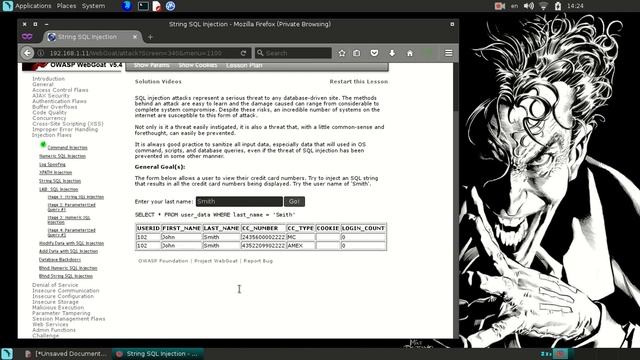The image size is (640, 360).
Task: Click the last name input field
Action: pyautogui.click(x=239, y=201)
